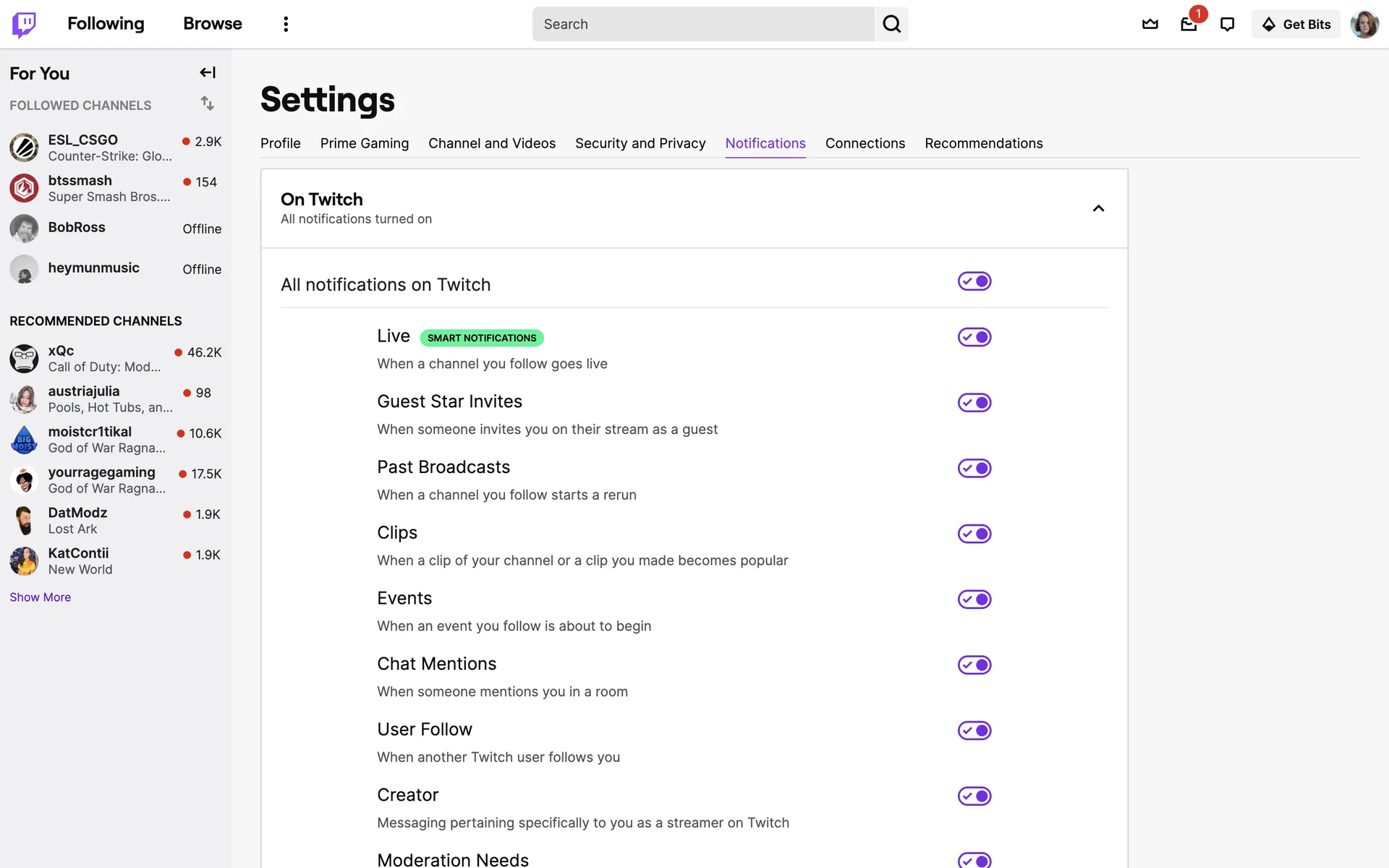Disable Live smart notifications toggle
This screenshot has width=1389, height=868.
point(974,337)
